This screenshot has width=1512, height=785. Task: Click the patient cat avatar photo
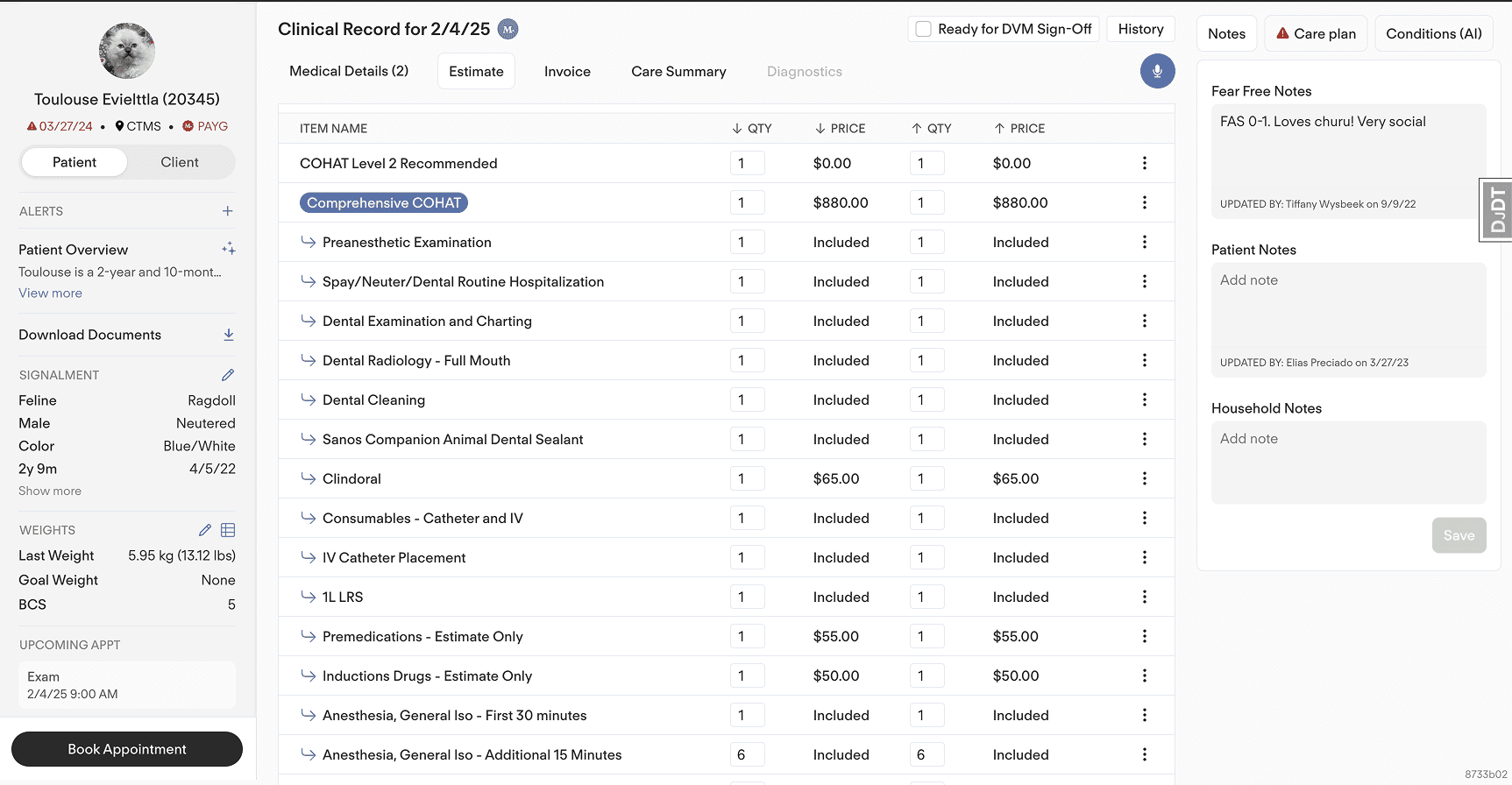(x=127, y=51)
